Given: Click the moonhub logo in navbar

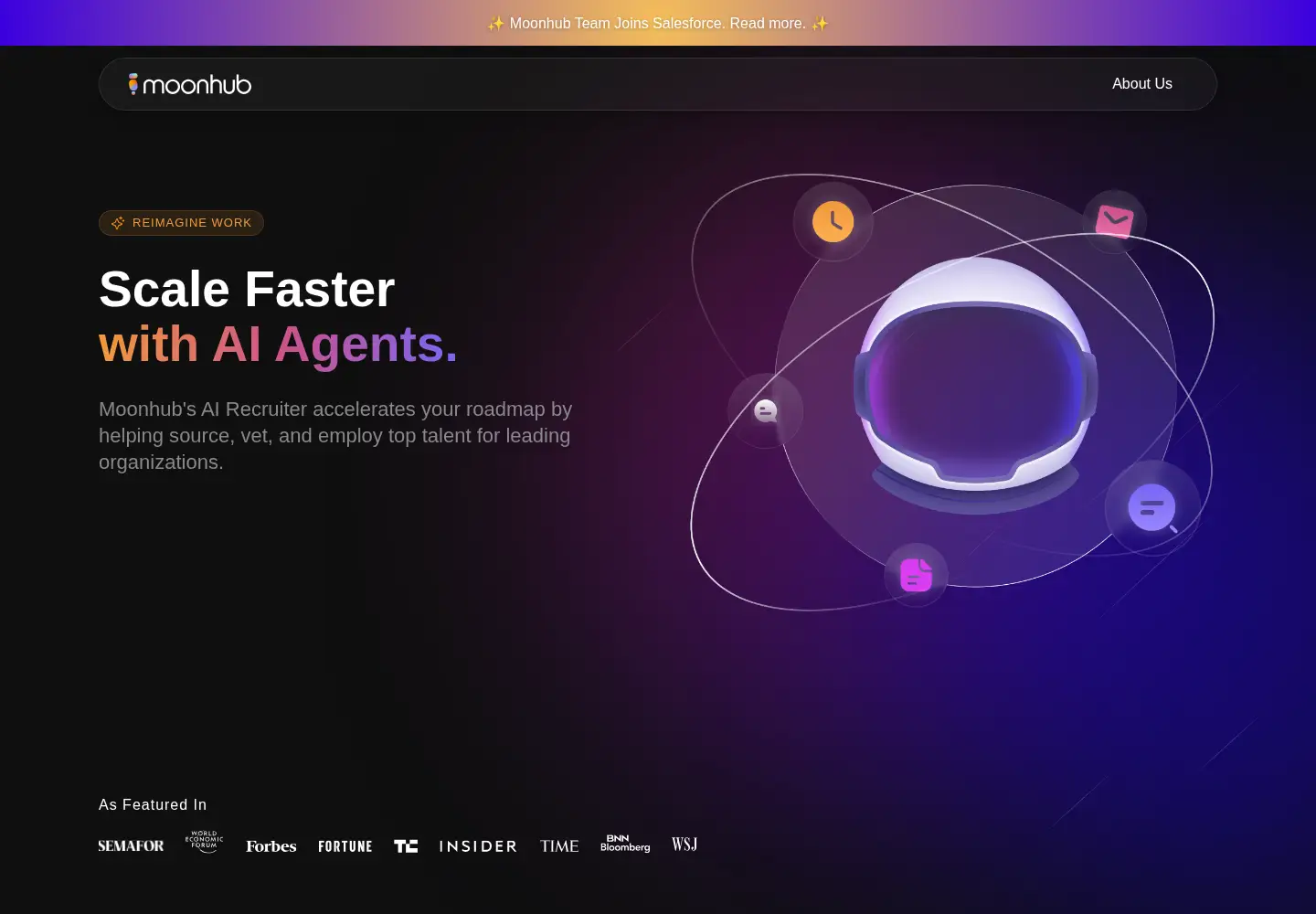Looking at the screenshot, I should pos(190,84).
